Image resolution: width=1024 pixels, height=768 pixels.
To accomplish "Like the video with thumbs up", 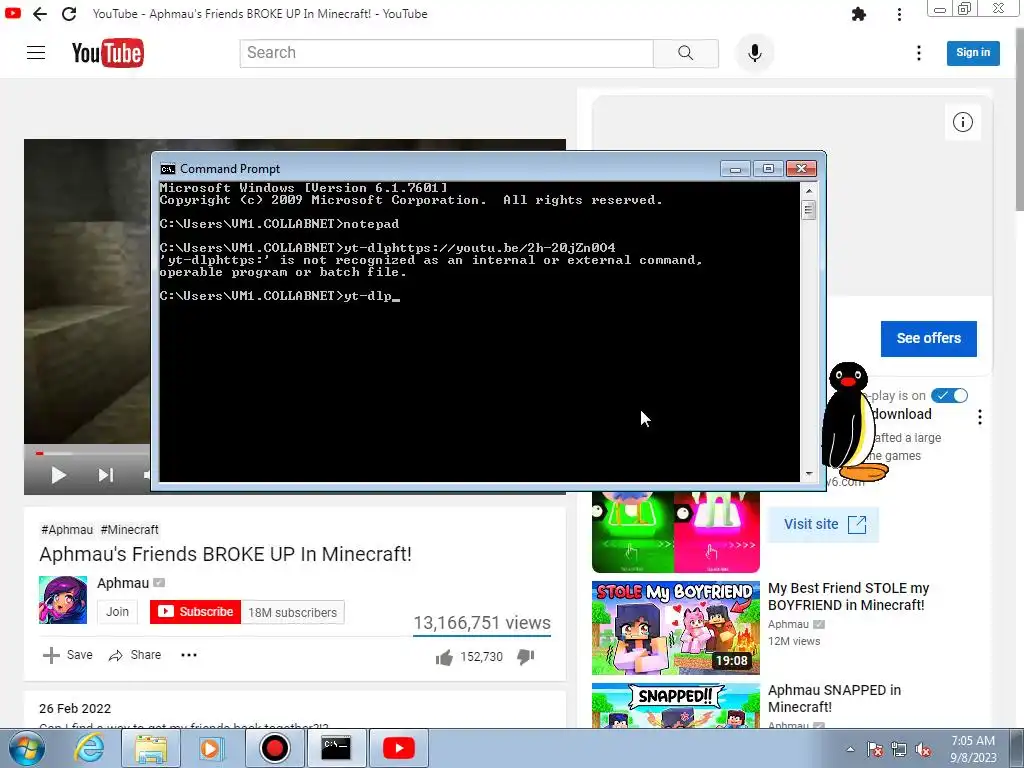I will (x=444, y=657).
